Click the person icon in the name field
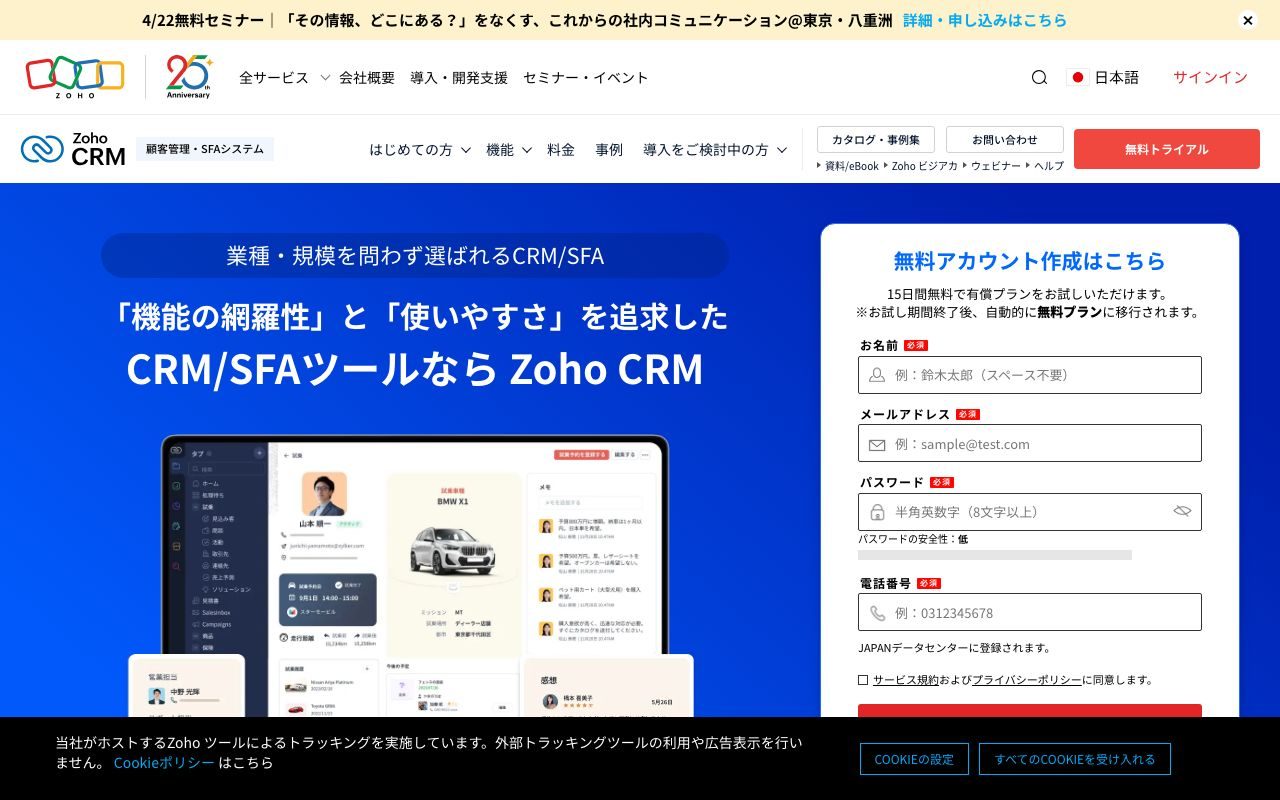The width and height of the screenshot is (1280, 800). [875, 375]
